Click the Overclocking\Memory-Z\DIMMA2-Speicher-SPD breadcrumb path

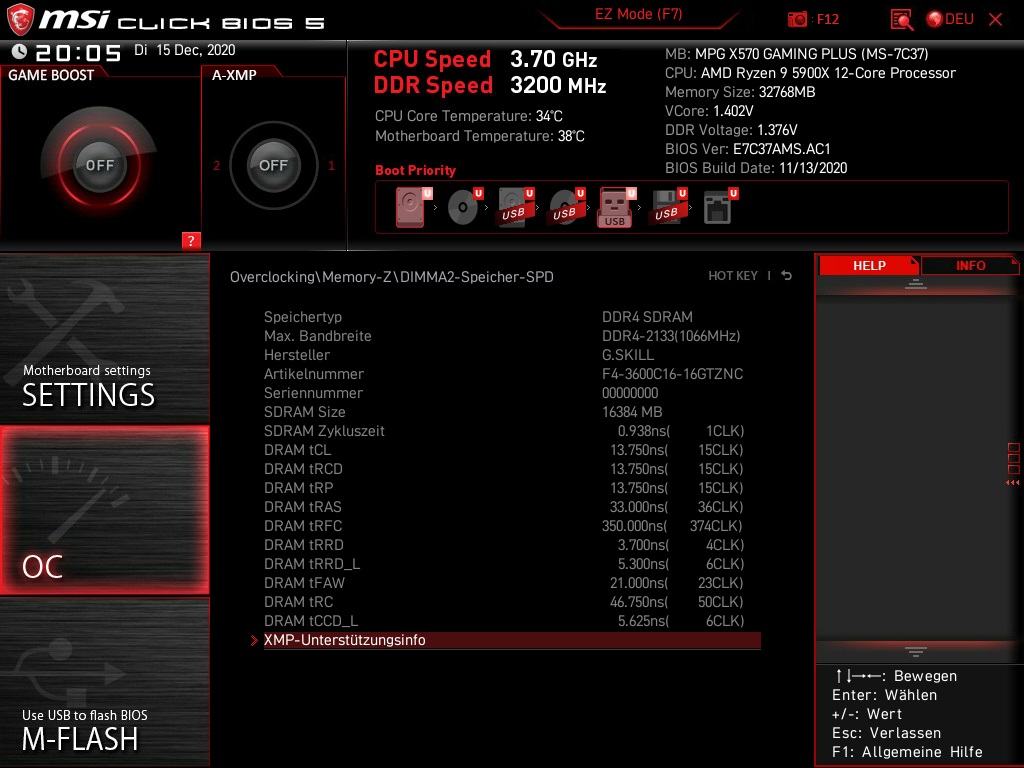pyautogui.click(x=392, y=277)
